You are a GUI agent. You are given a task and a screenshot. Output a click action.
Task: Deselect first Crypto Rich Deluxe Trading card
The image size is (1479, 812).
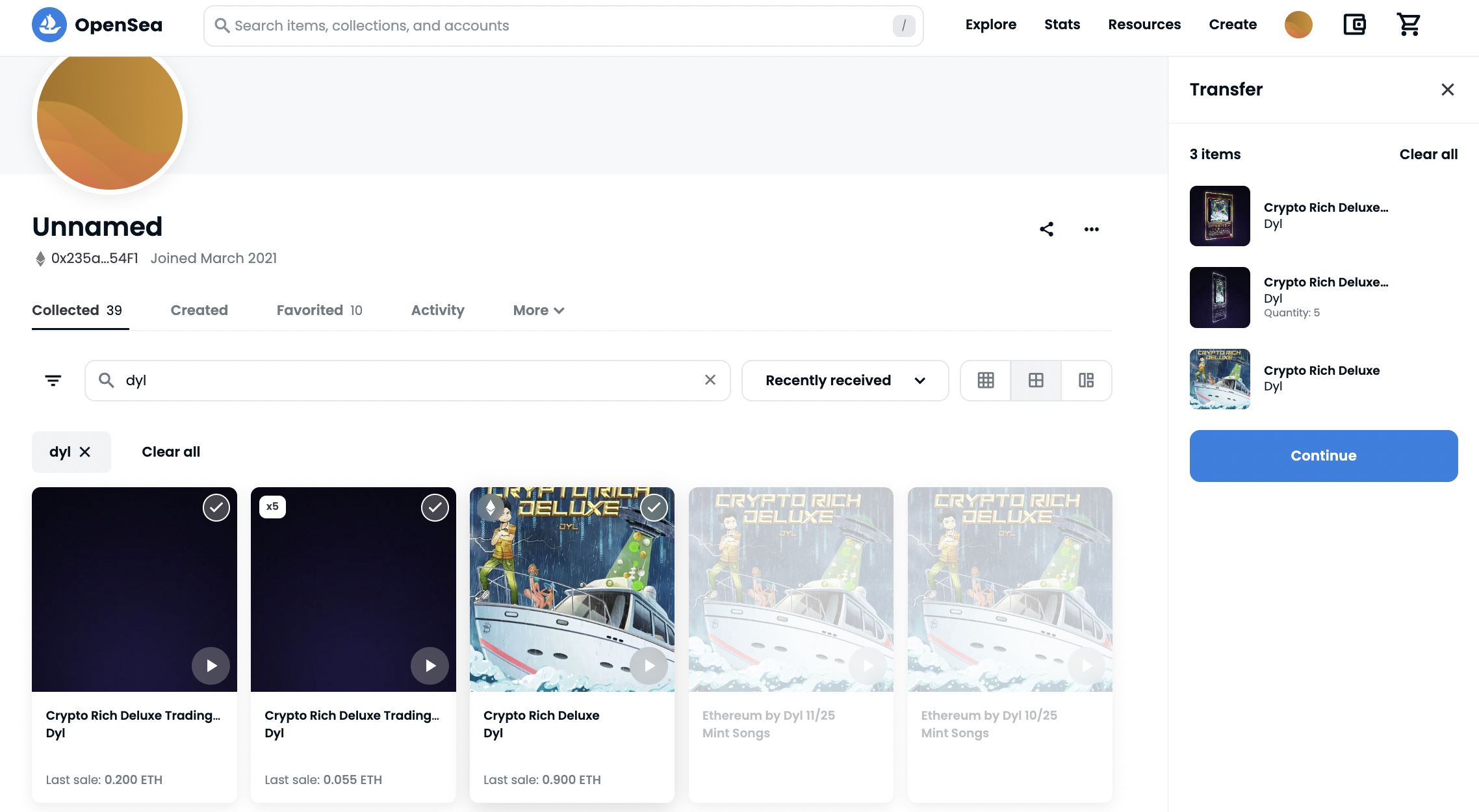[x=216, y=507]
